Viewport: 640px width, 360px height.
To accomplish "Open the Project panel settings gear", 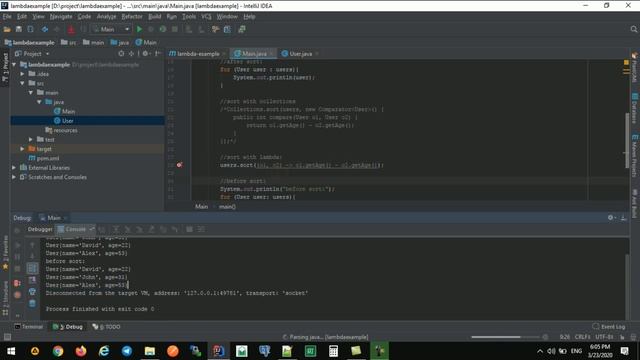I will pos(146,53).
